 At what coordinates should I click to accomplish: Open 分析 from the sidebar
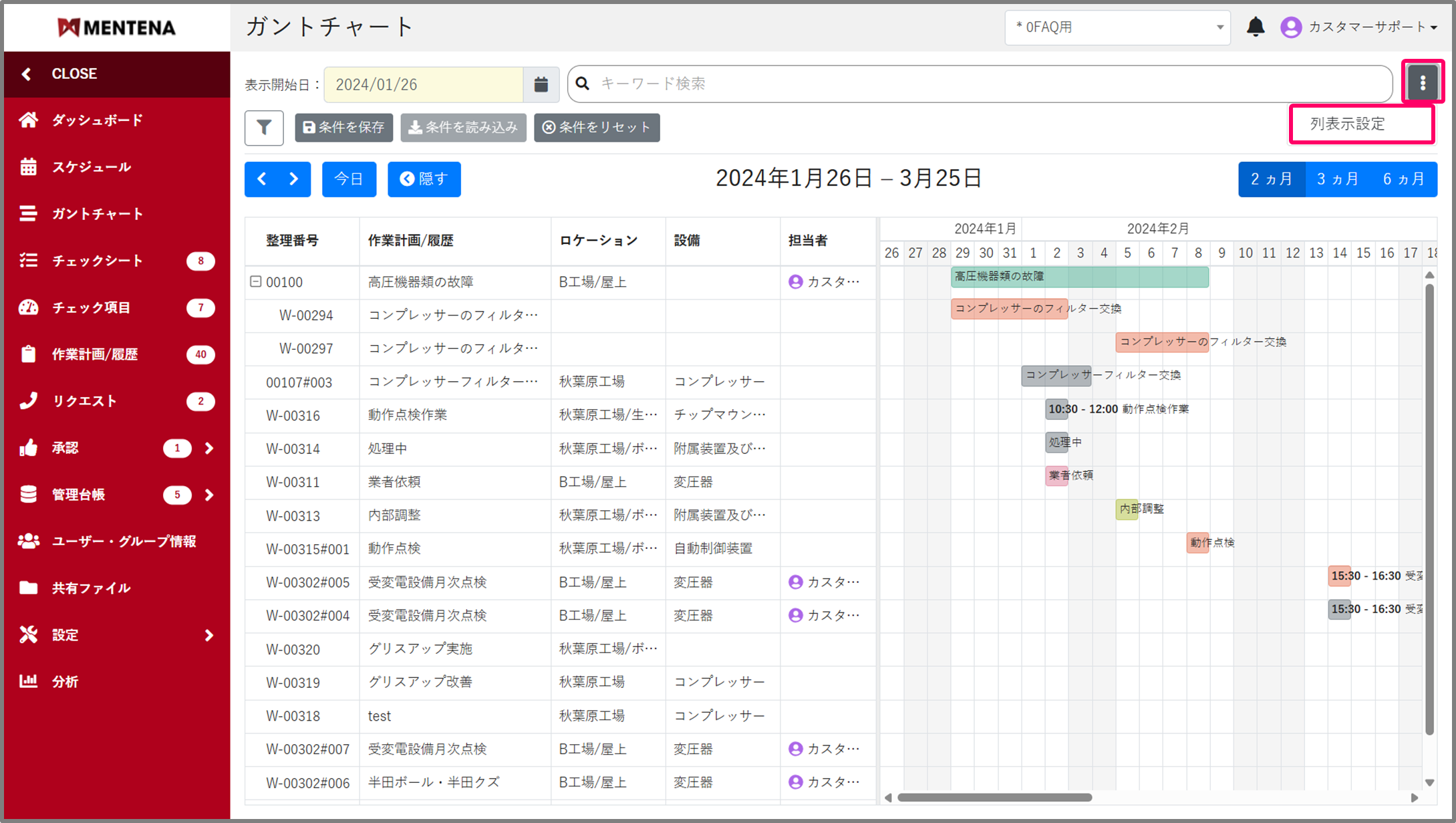65,682
